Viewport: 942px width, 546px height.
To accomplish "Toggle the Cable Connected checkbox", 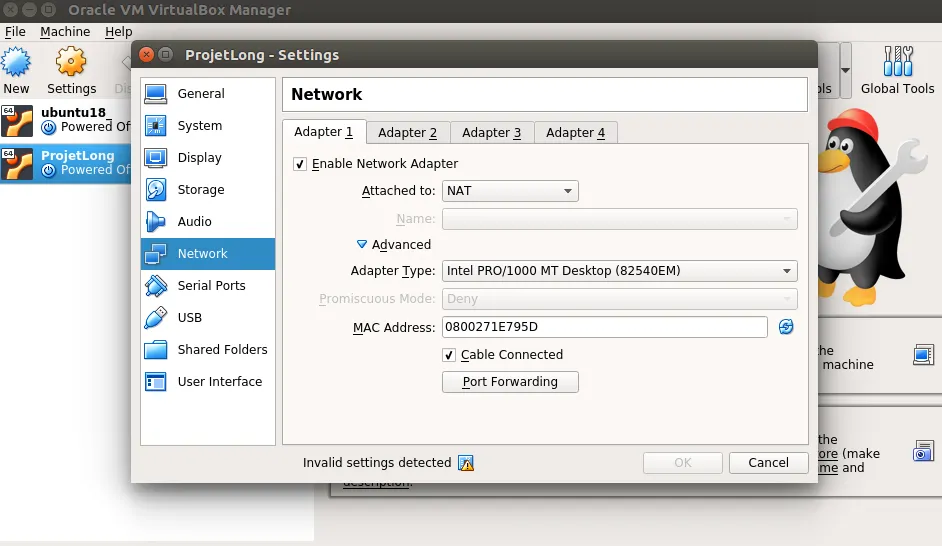I will 449,355.
